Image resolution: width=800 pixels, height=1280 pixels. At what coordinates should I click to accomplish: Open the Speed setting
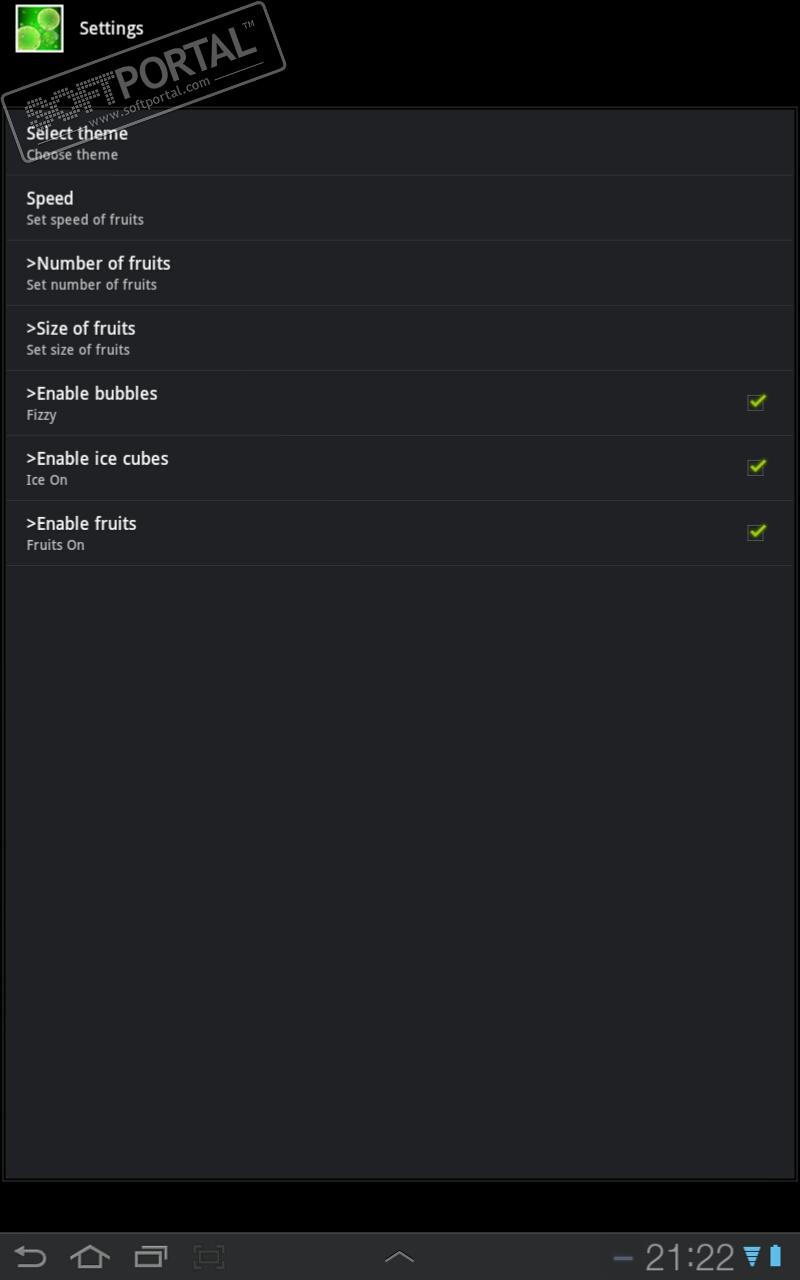50,207
